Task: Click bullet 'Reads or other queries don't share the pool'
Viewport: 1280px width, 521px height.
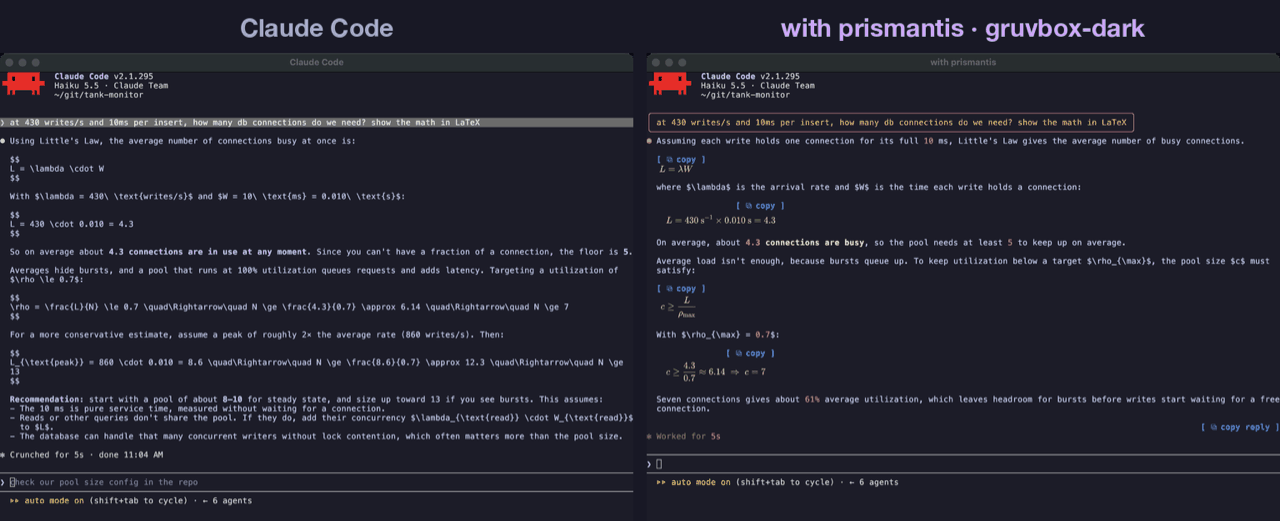Action: 322,422
